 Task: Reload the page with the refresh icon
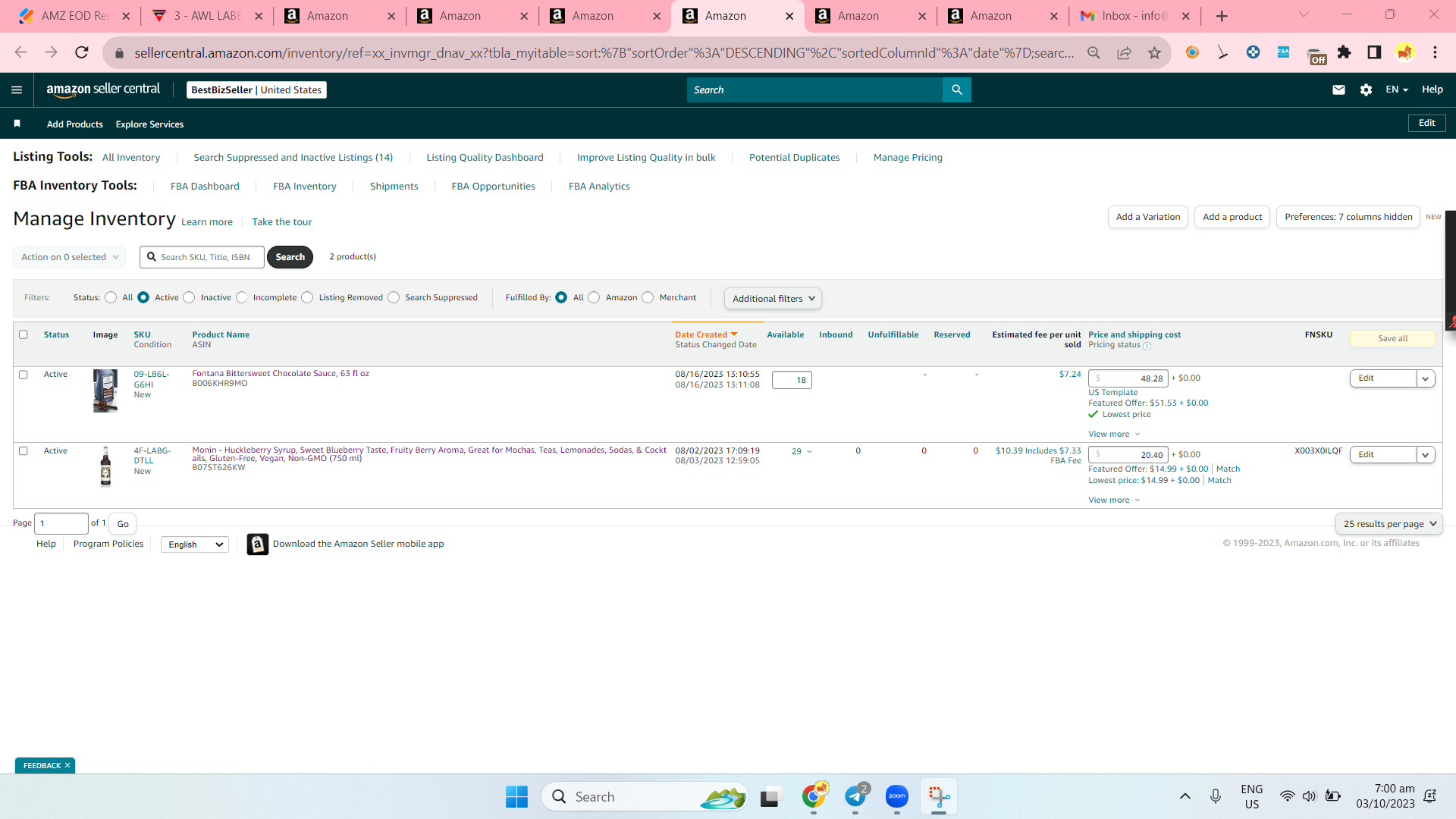coord(82,52)
